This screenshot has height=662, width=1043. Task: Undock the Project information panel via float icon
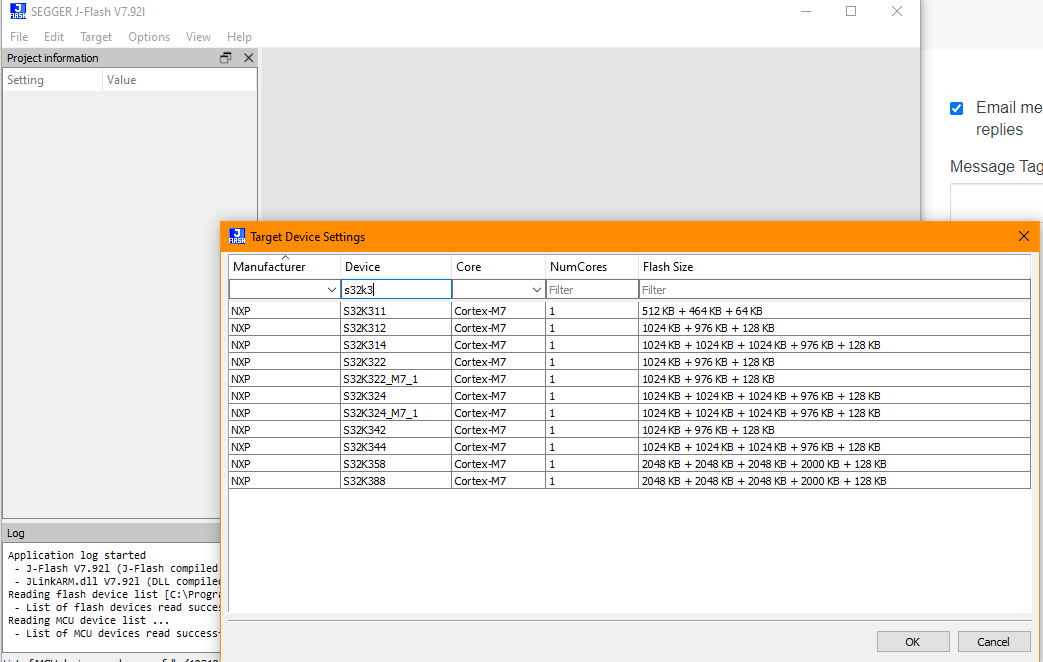(x=225, y=57)
